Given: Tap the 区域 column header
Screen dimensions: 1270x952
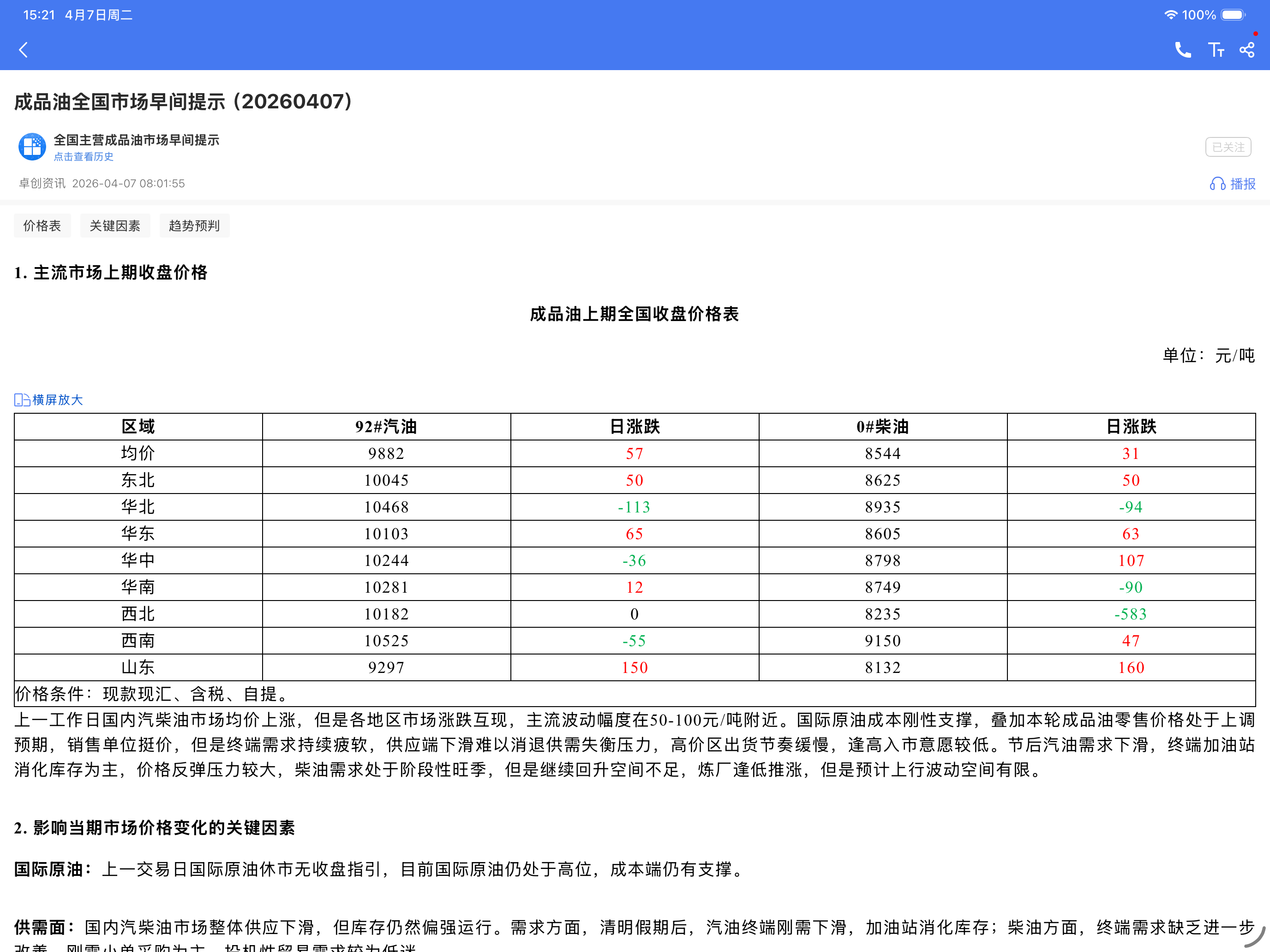Looking at the screenshot, I should point(138,426).
